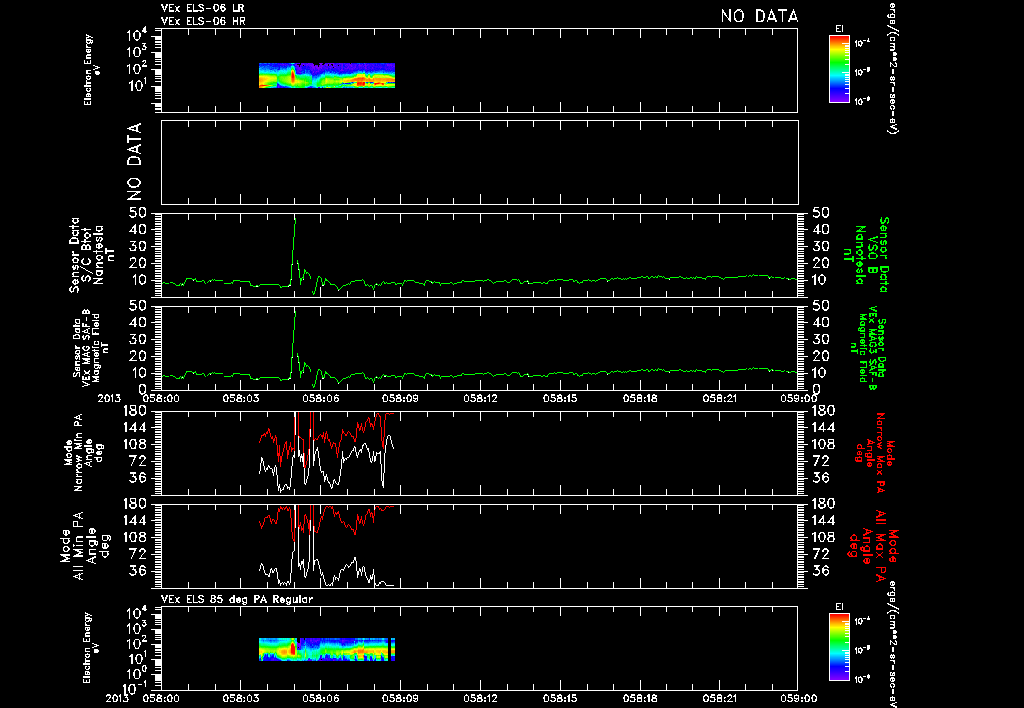Click the "2013" year label on the bottom axis

pyautogui.click(x=118, y=698)
